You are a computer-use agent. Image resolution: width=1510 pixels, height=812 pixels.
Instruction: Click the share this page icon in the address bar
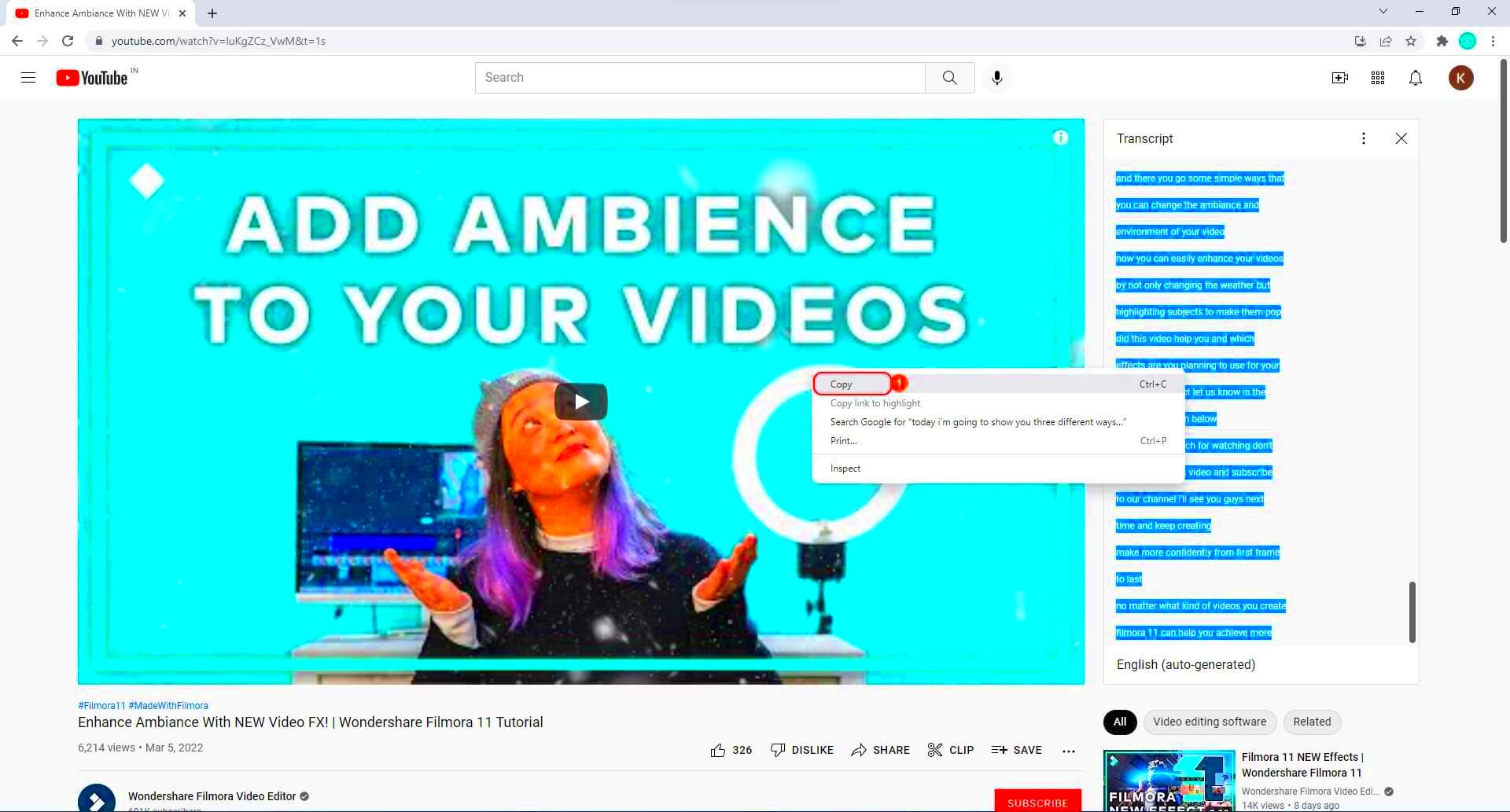click(x=1386, y=41)
